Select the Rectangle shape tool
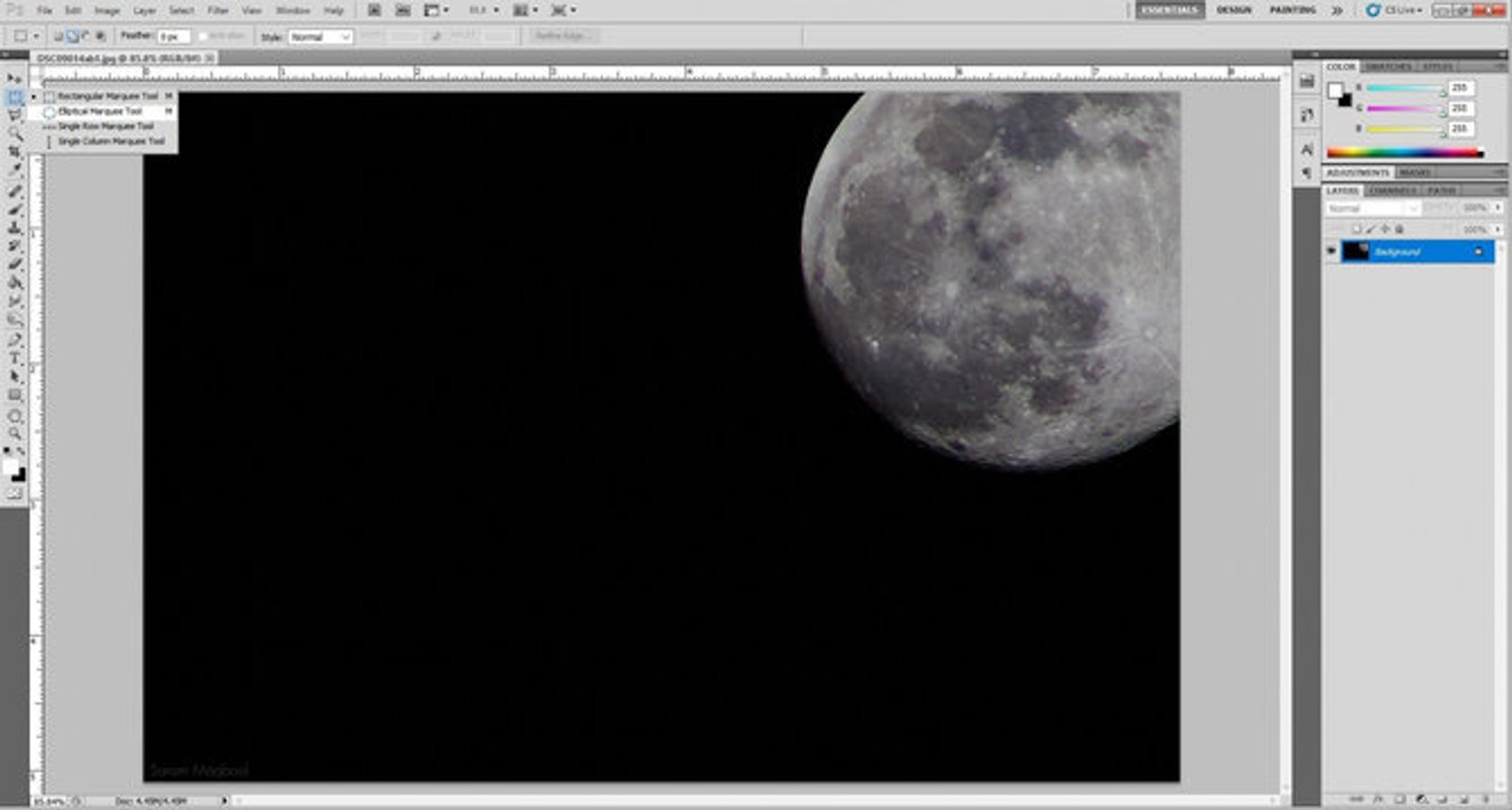The image size is (1512, 810). pos(14,395)
